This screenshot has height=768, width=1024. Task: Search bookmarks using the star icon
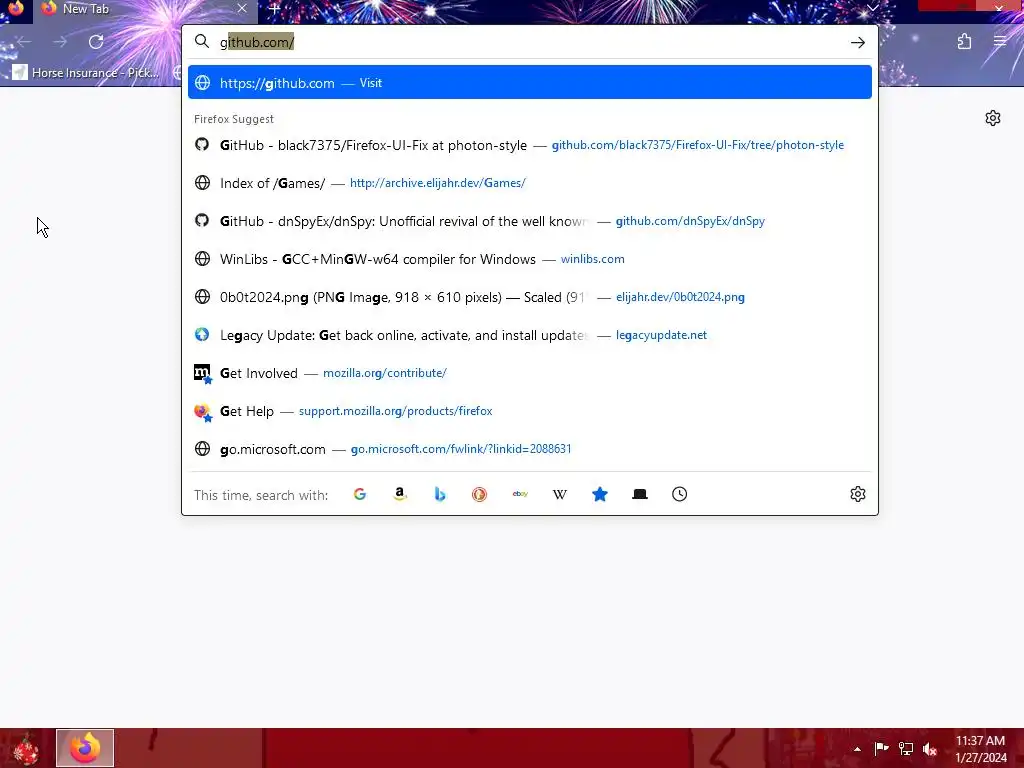point(600,494)
